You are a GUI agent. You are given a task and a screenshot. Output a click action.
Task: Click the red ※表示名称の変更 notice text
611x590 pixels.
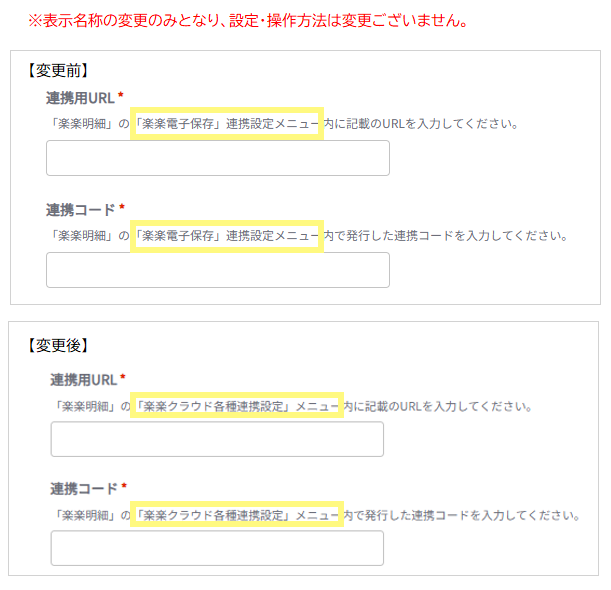(247, 20)
